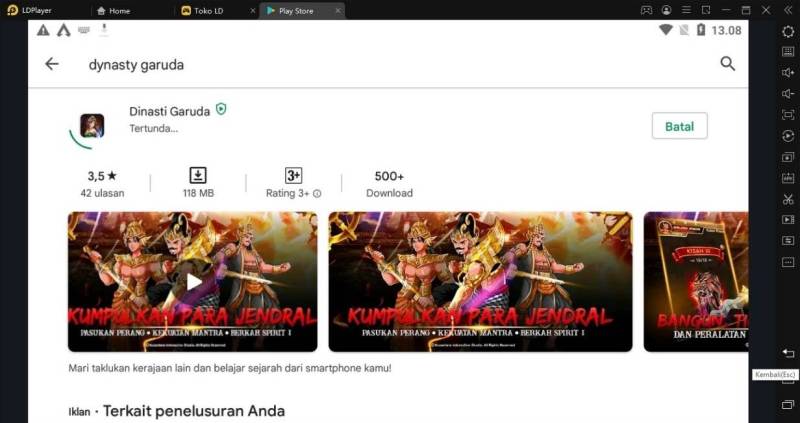Switch to the Home tab

click(114, 11)
